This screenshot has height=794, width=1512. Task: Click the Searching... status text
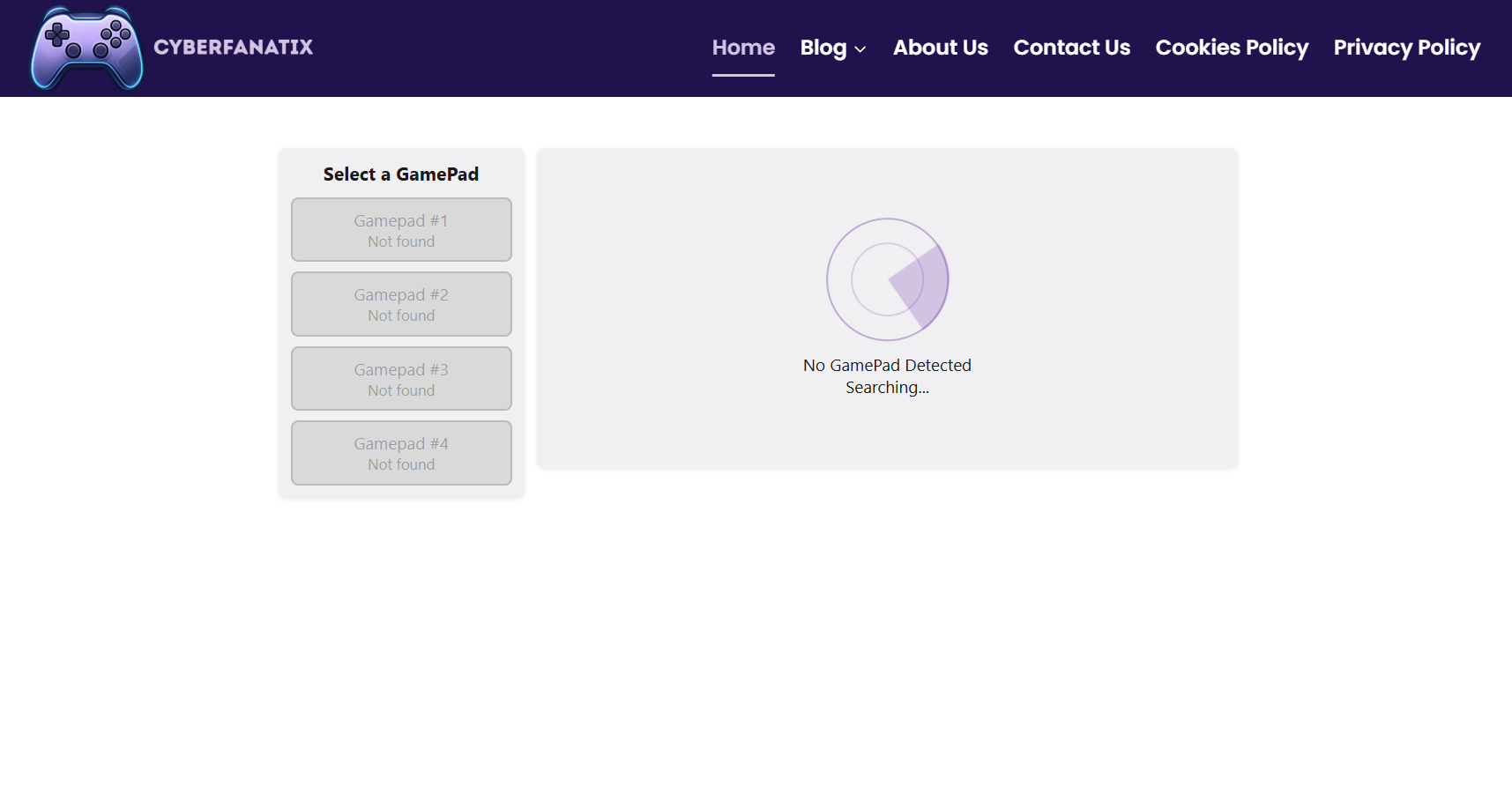point(887,387)
